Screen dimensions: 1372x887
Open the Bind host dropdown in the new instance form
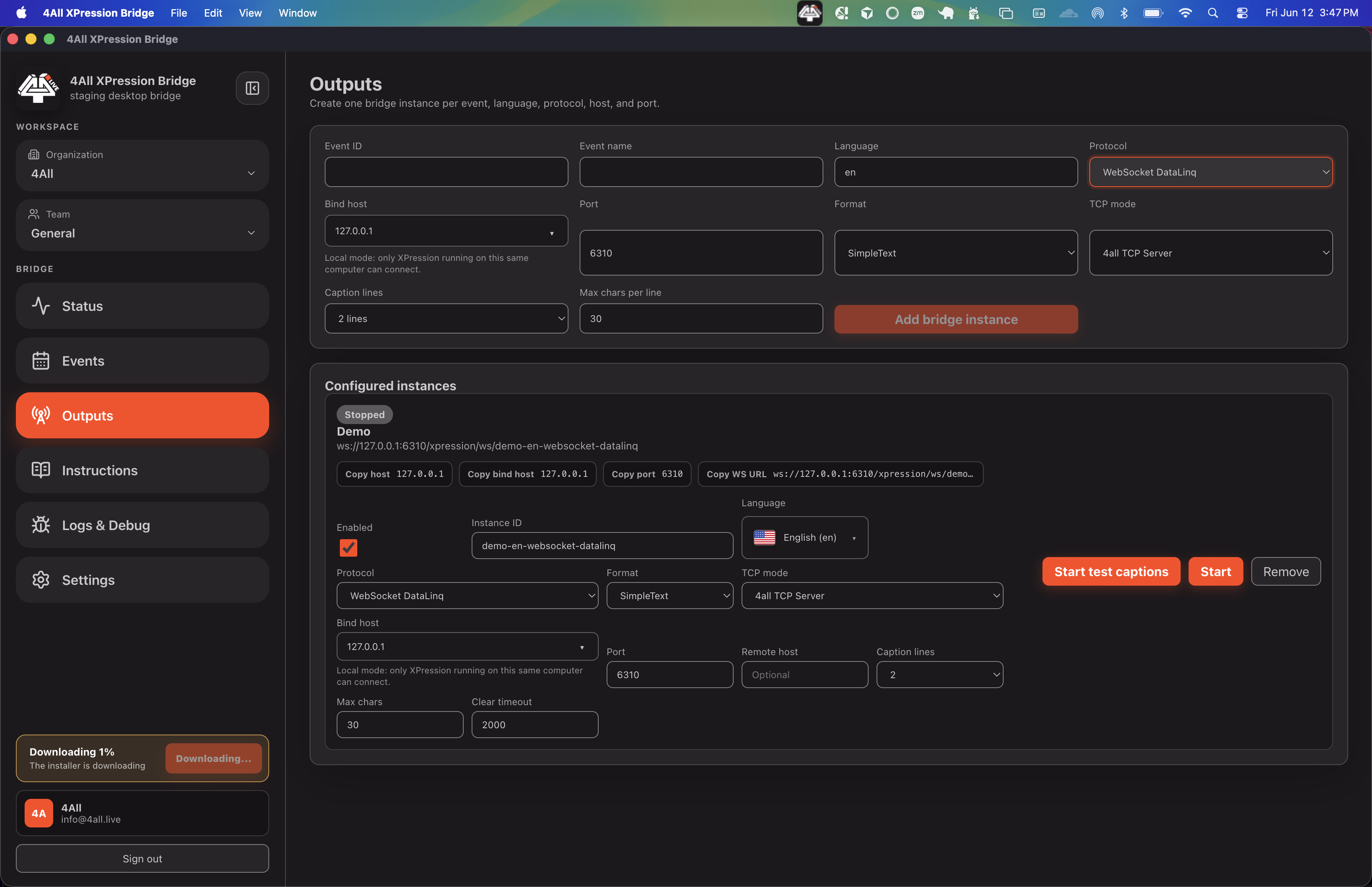point(446,231)
